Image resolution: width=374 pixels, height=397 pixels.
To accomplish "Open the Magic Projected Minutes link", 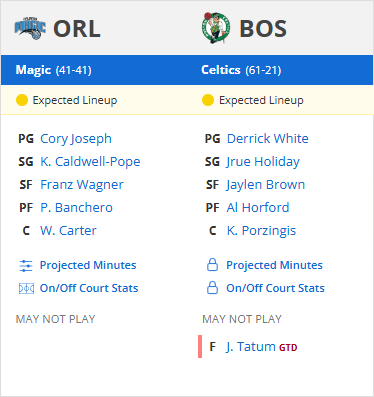I will [88, 265].
